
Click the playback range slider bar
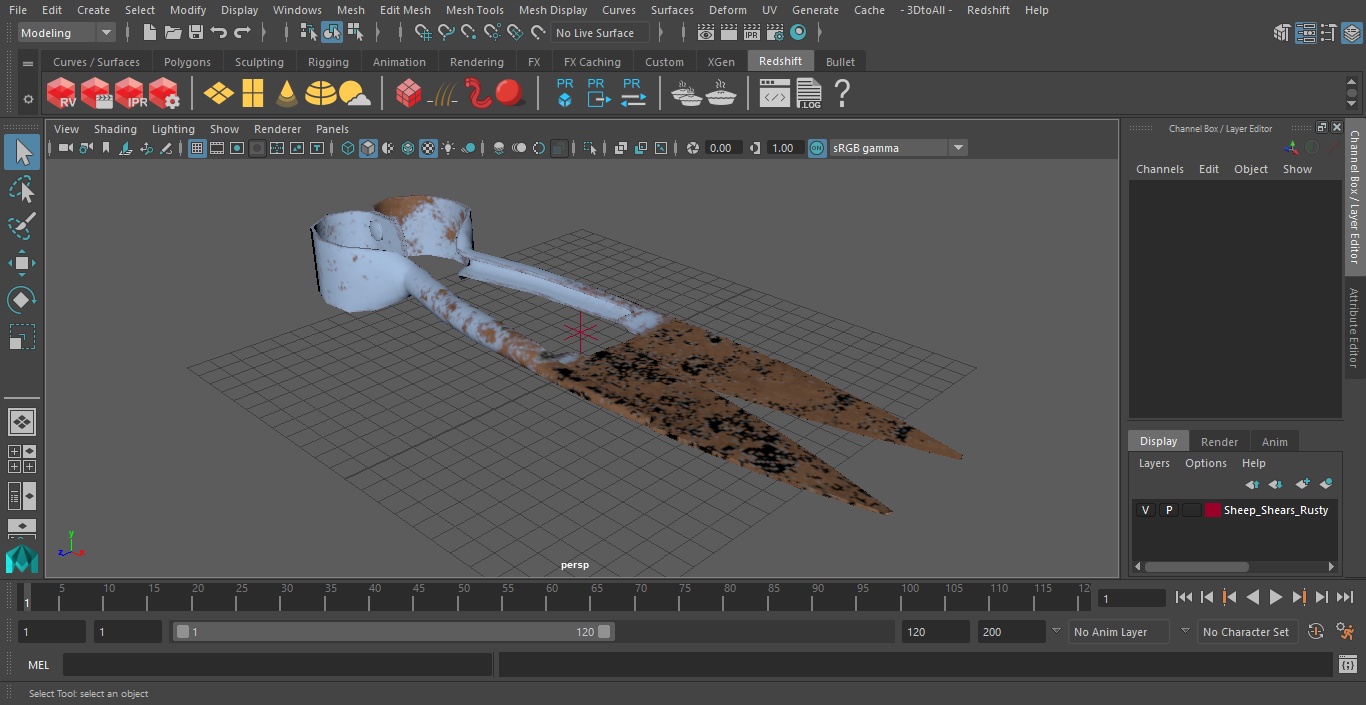click(393, 632)
